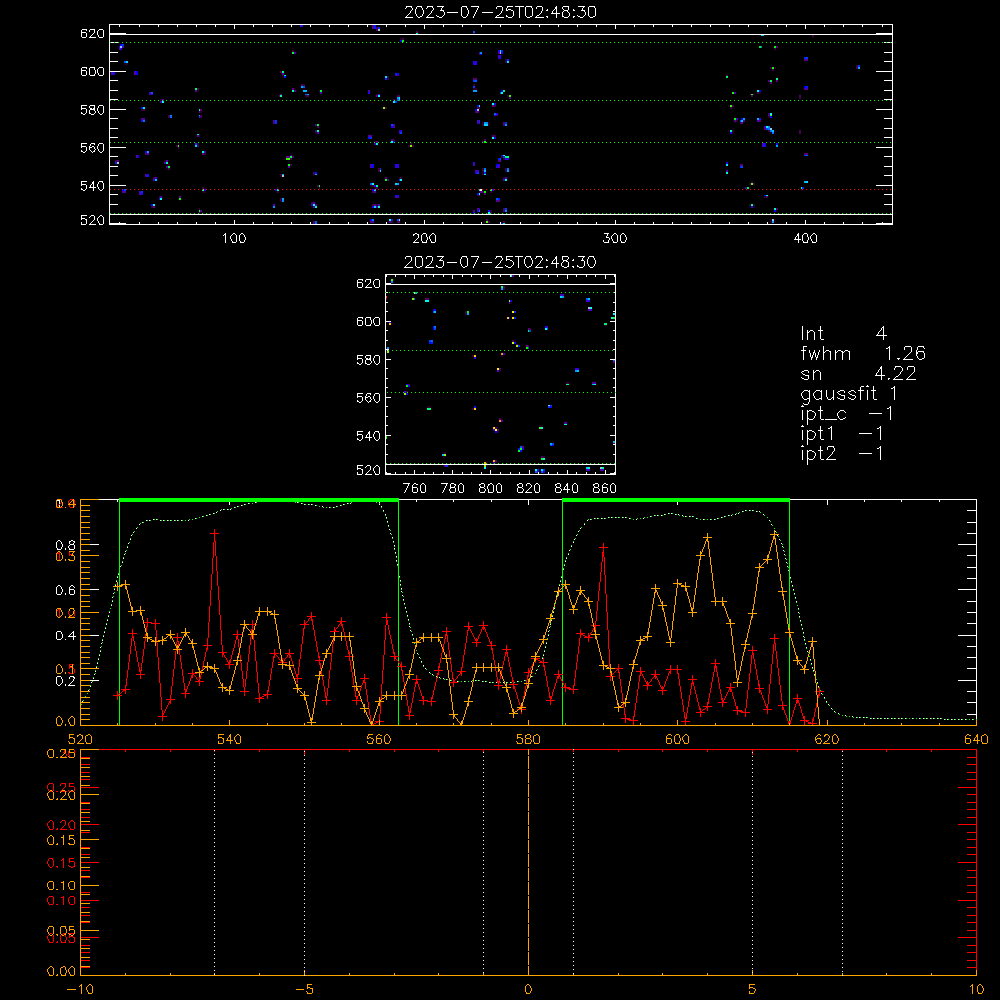The width and height of the screenshot is (1000, 1000).
Task: Click the tall red peak near 538 in profile plot
Action: pos(215,533)
